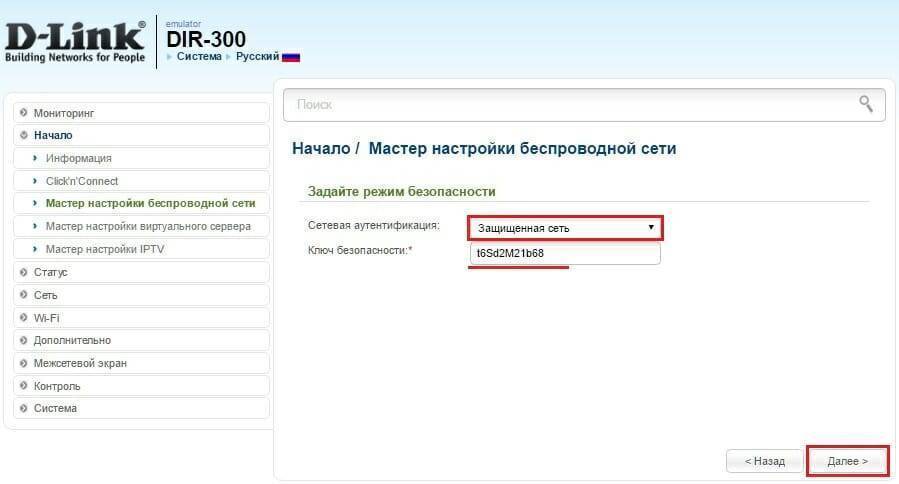Expand the Мониторинг section
899x484 pixels.
(x=64, y=113)
